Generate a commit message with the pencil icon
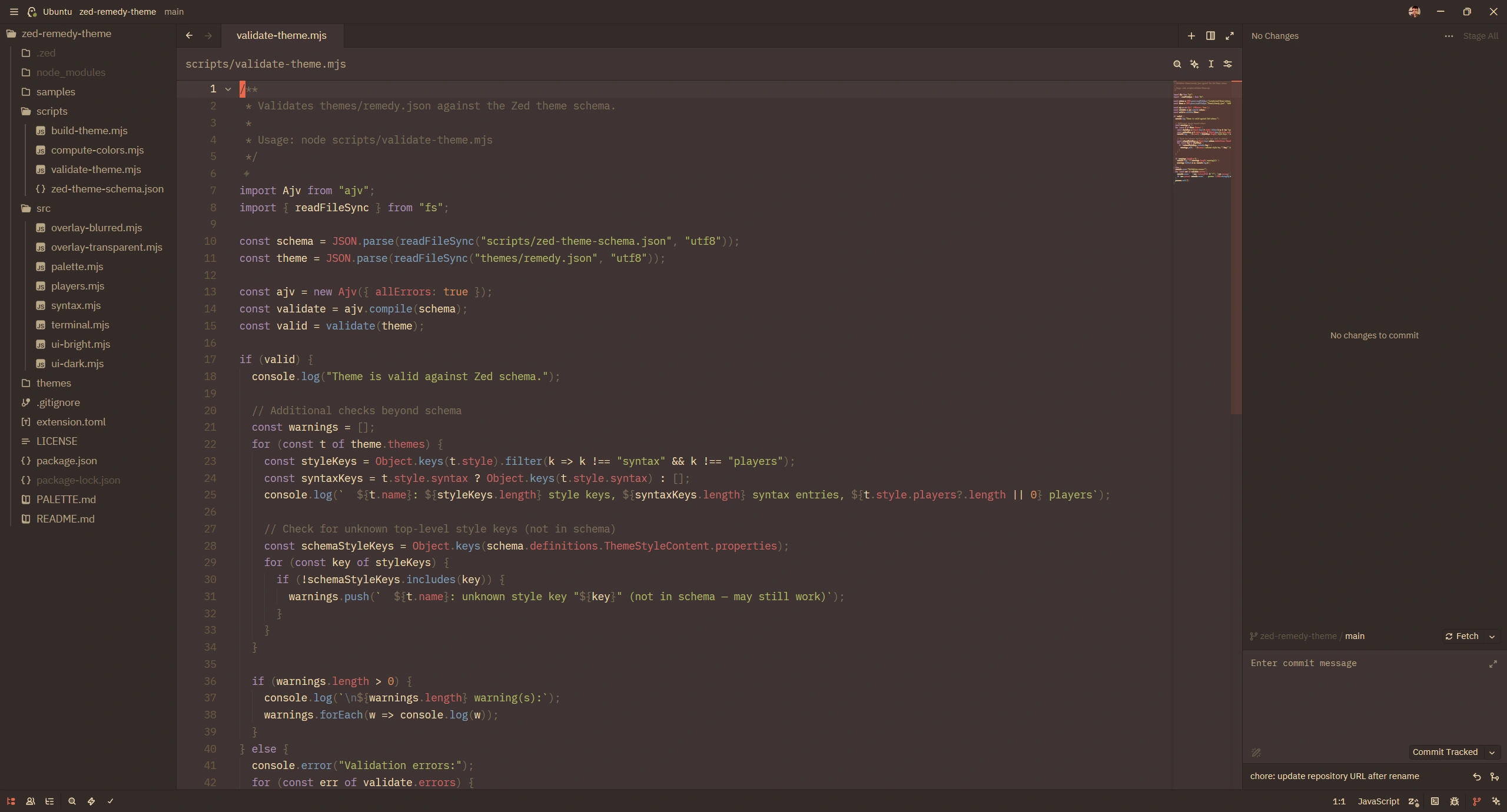The height and width of the screenshot is (812, 1507). (1256, 753)
